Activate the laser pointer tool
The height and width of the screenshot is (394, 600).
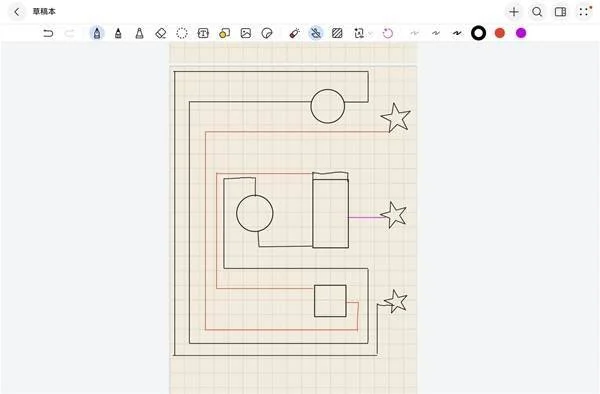(x=294, y=33)
